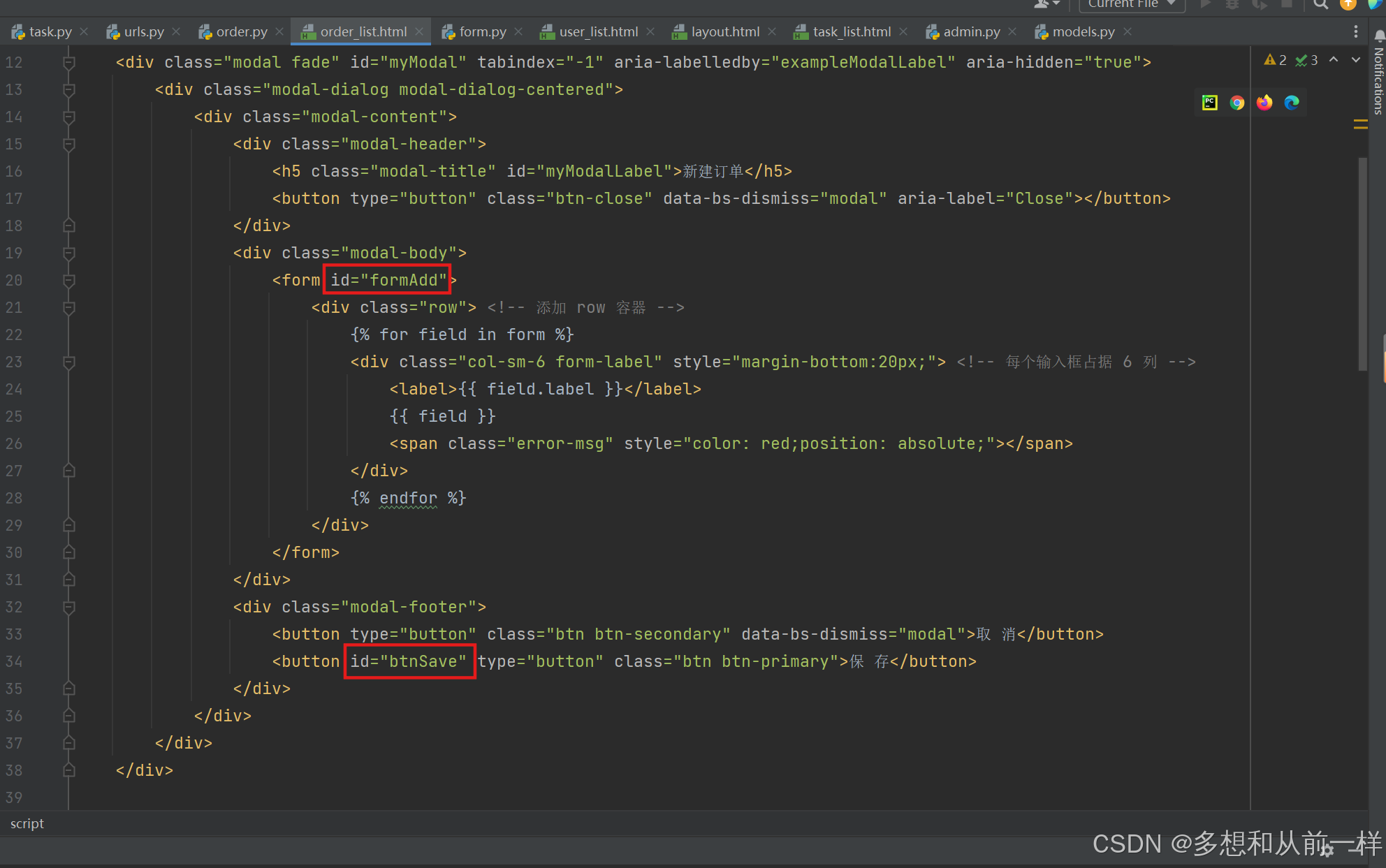Click the Search Everywhere magnifier icon

tap(1320, 4)
